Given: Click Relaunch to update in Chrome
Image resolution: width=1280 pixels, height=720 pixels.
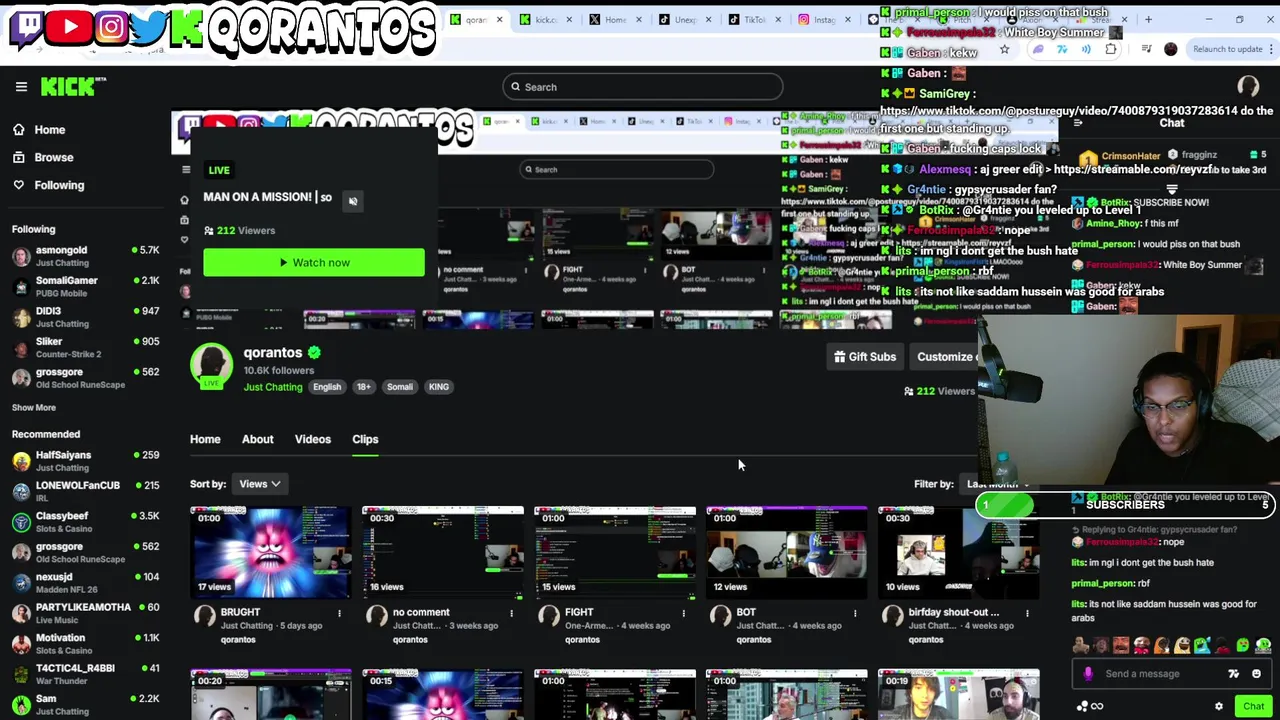Looking at the screenshot, I should coord(1228,49).
